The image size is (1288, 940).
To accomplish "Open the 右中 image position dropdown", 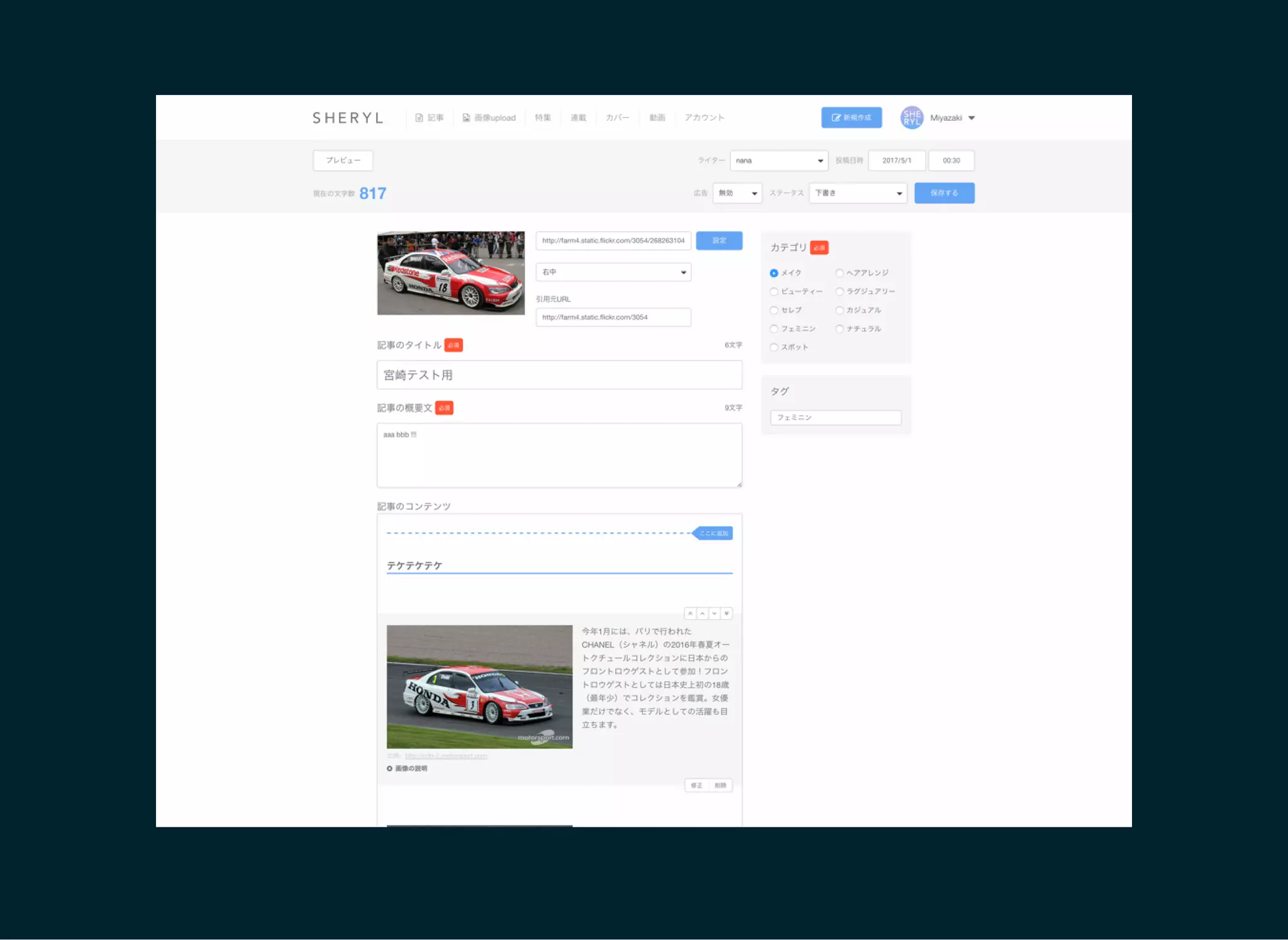I will (613, 272).
